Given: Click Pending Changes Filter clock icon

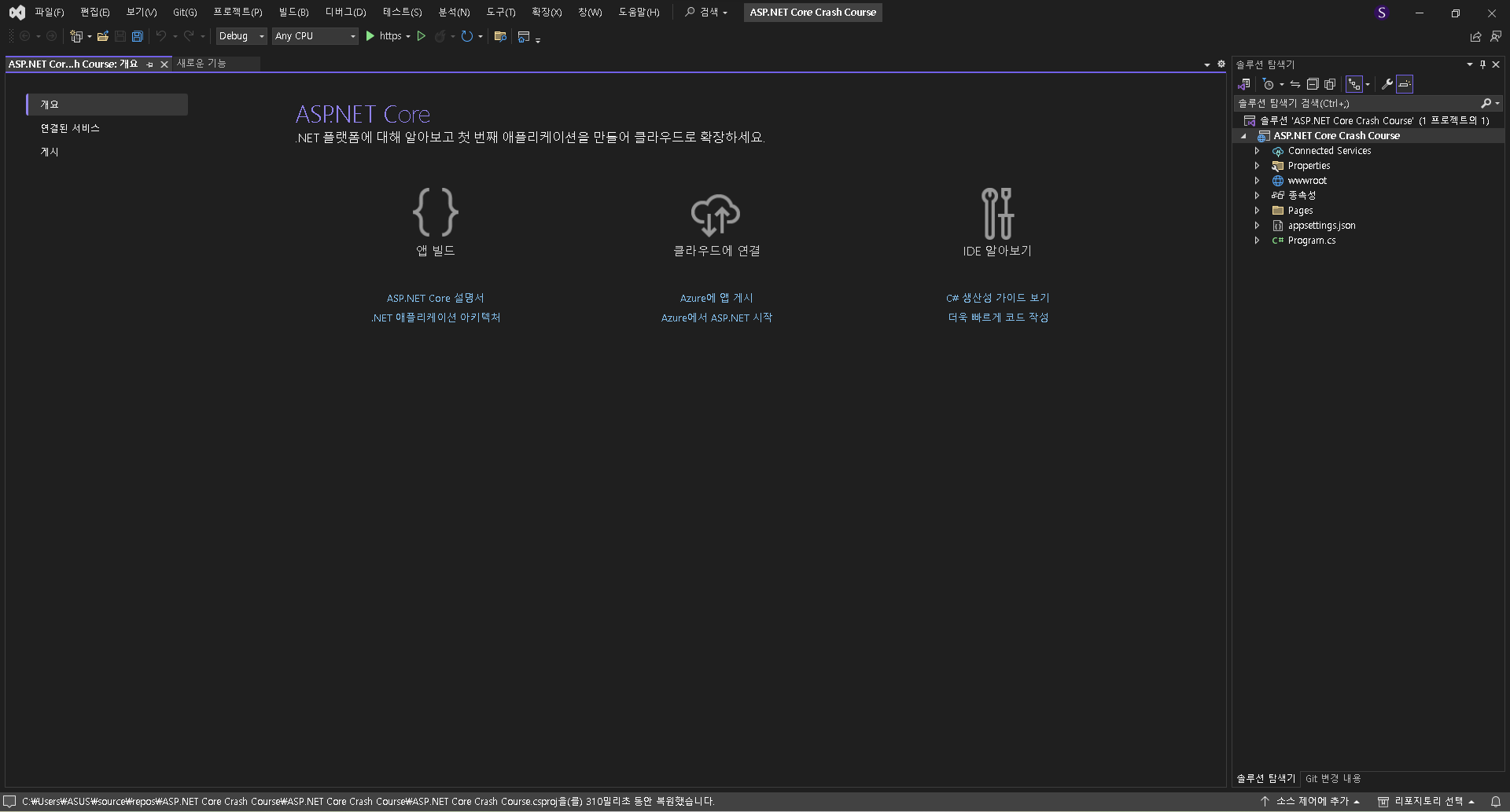Looking at the screenshot, I should [x=1268, y=84].
